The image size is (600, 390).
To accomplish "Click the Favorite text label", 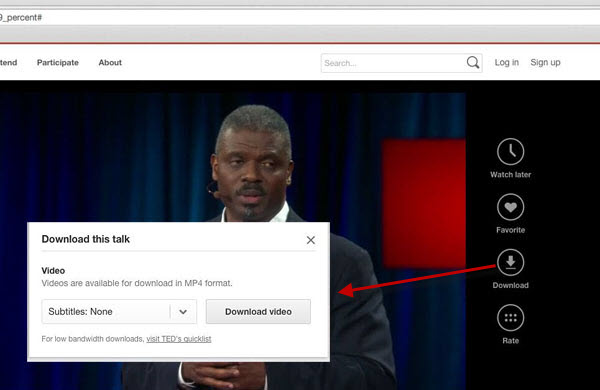I will [510, 230].
